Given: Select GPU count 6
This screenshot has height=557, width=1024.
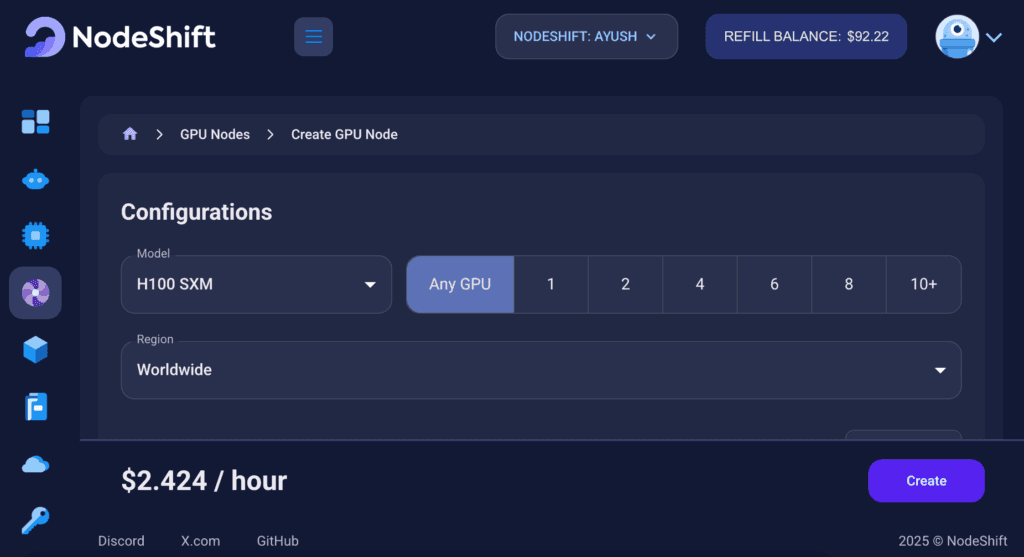Looking at the screenshot, I should click(x=775, y=284).
